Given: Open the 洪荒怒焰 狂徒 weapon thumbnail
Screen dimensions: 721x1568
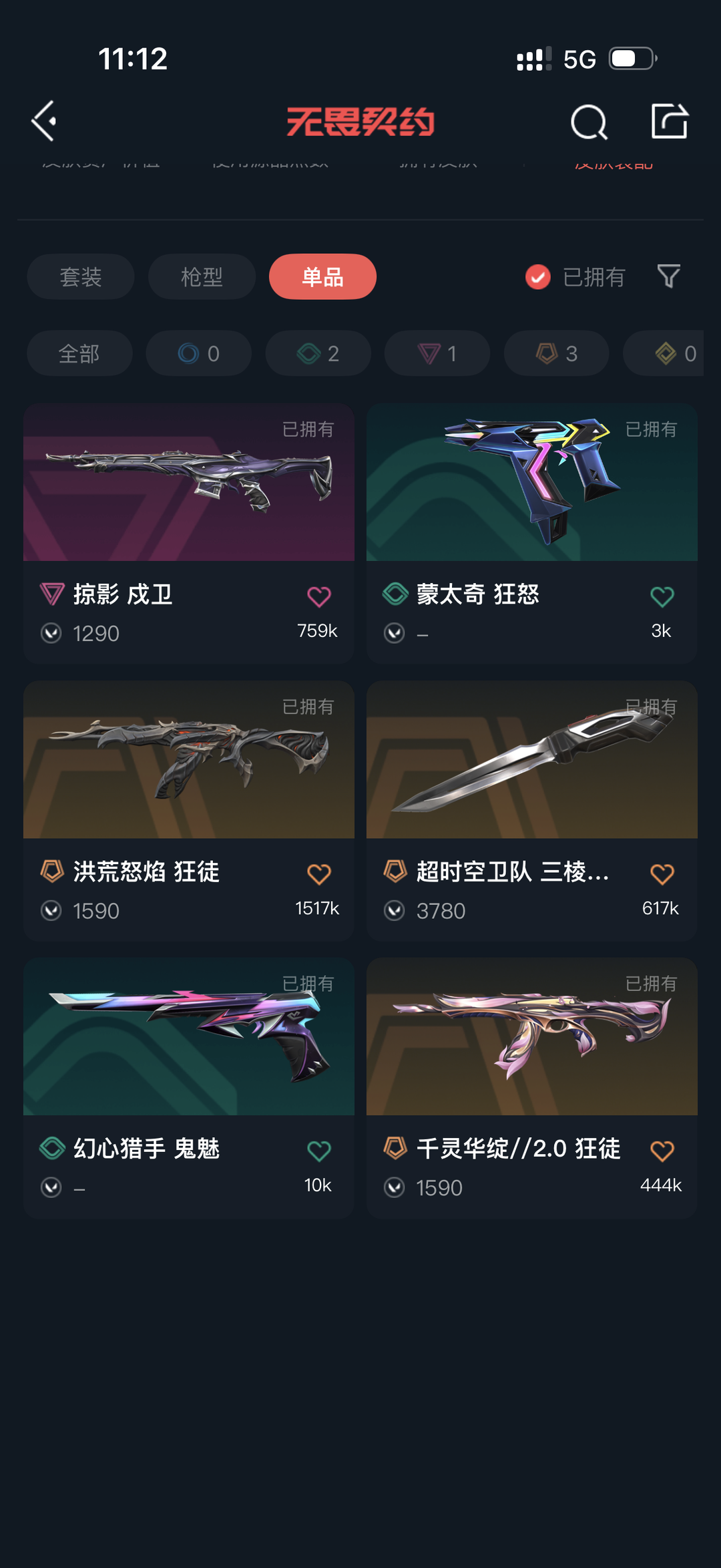Looking at the screenshot, I should [x=189, y=760].
